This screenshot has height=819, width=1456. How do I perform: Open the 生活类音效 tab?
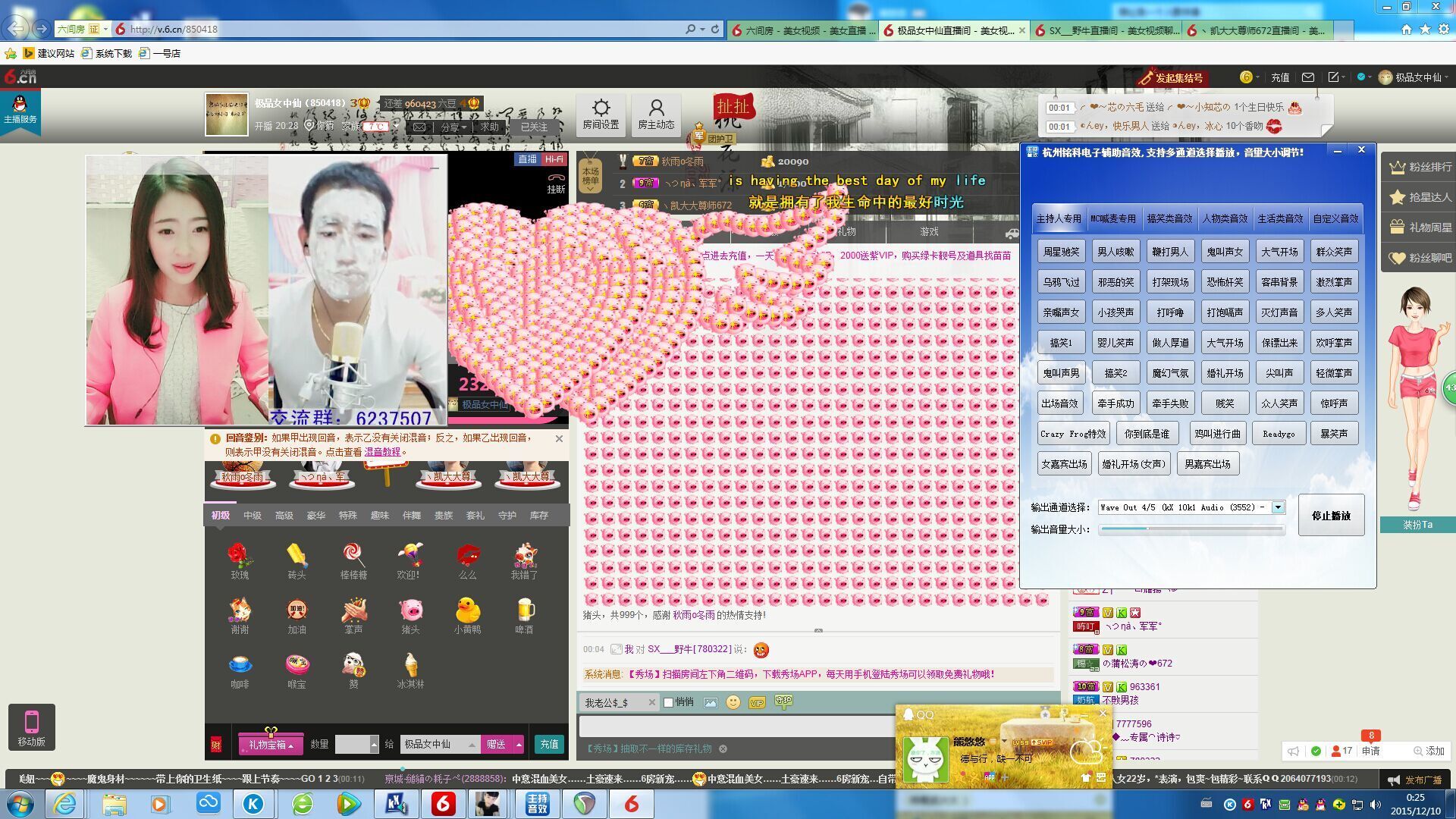pos(1280,218)
